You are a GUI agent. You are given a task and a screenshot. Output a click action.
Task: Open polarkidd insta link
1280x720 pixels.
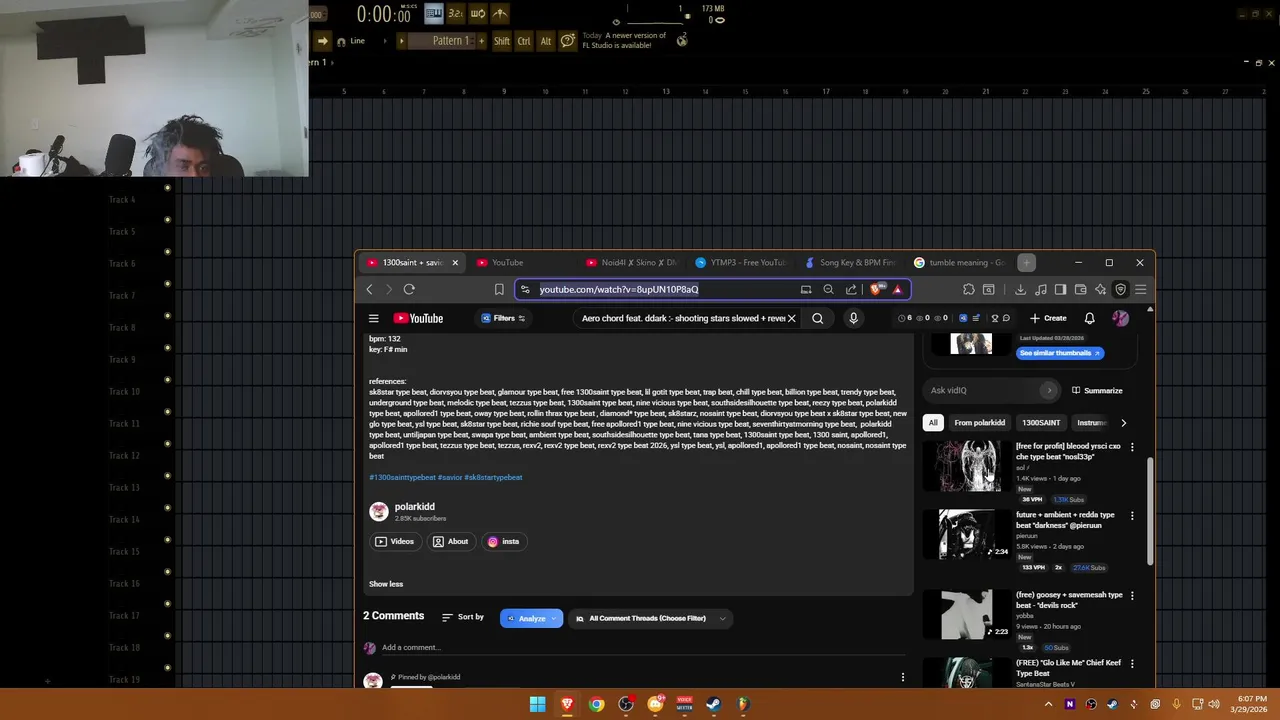tap(503, 541)
